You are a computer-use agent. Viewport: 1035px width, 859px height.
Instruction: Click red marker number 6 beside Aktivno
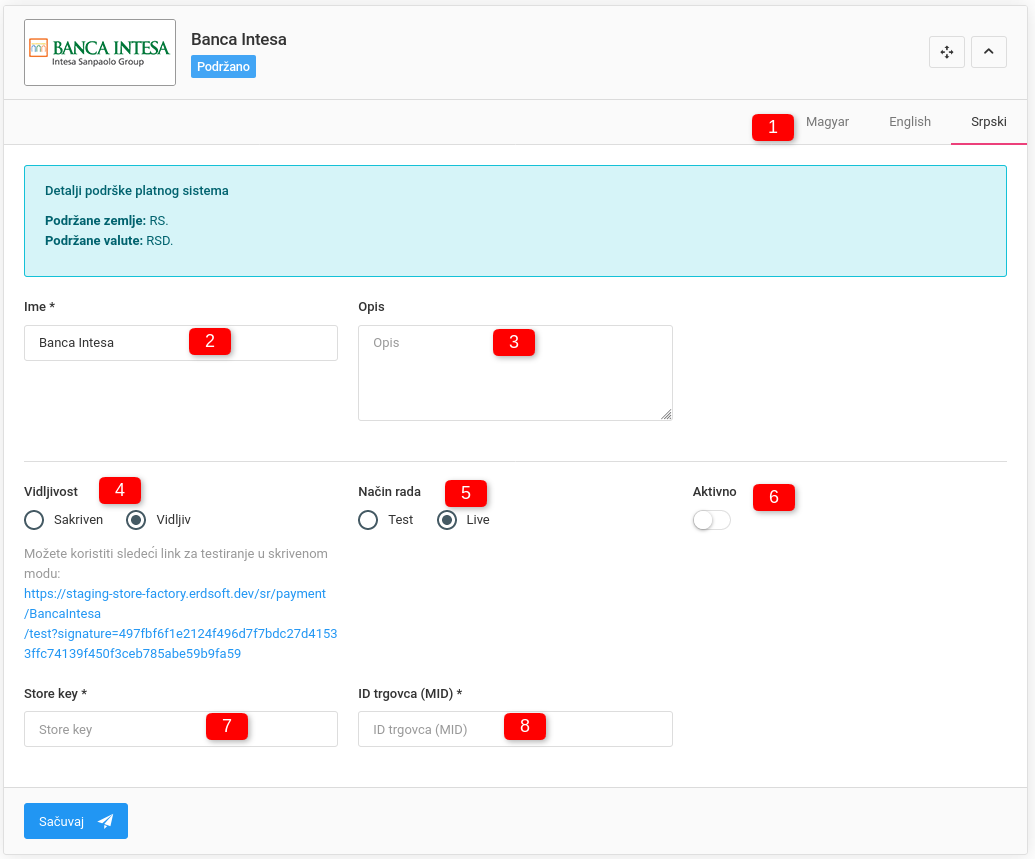(x=773, y=497)
